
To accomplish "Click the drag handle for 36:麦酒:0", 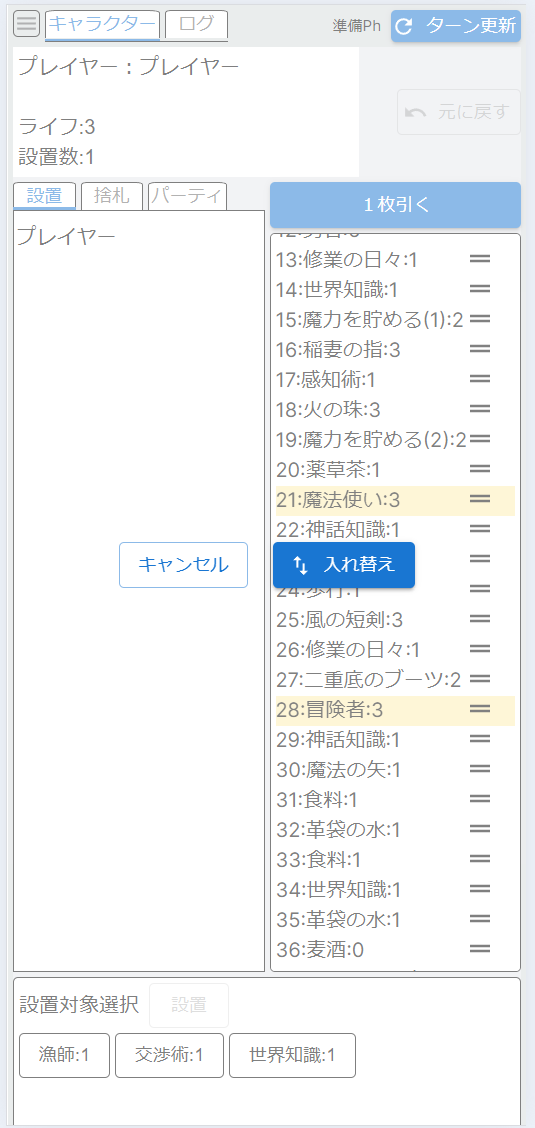I will point(480,950).
